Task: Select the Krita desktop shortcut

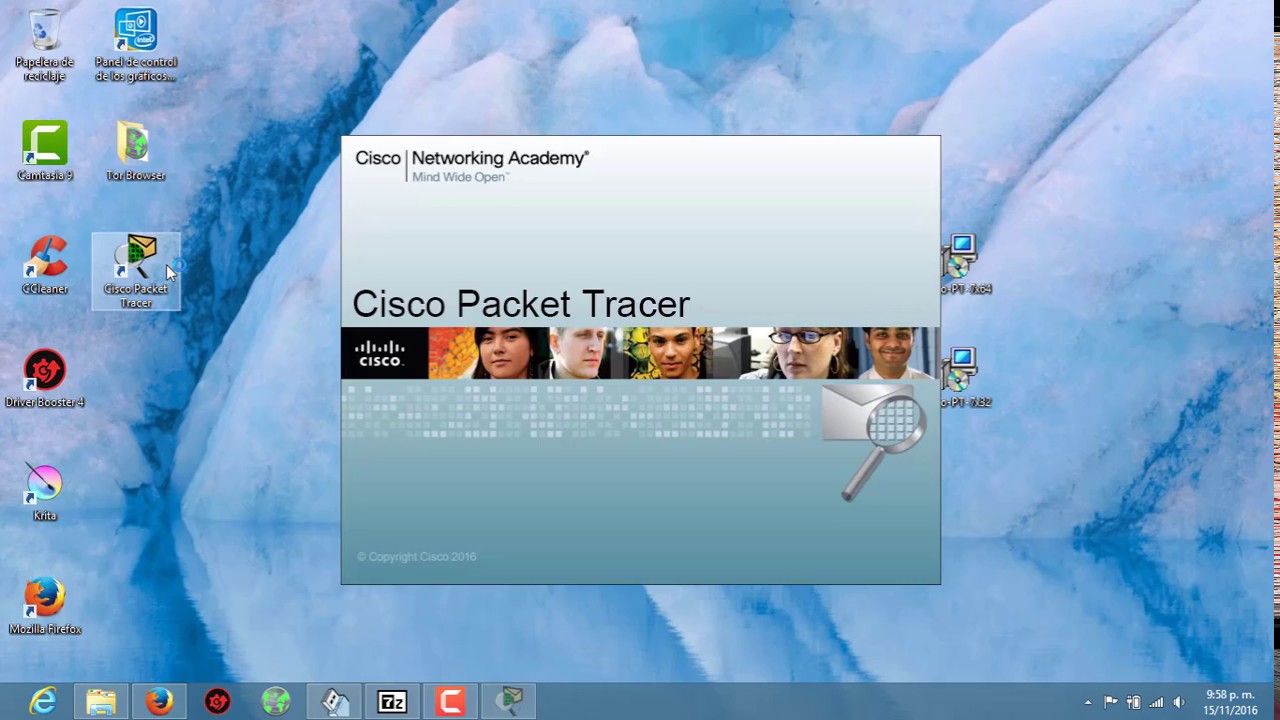Action: click(44, 493)
